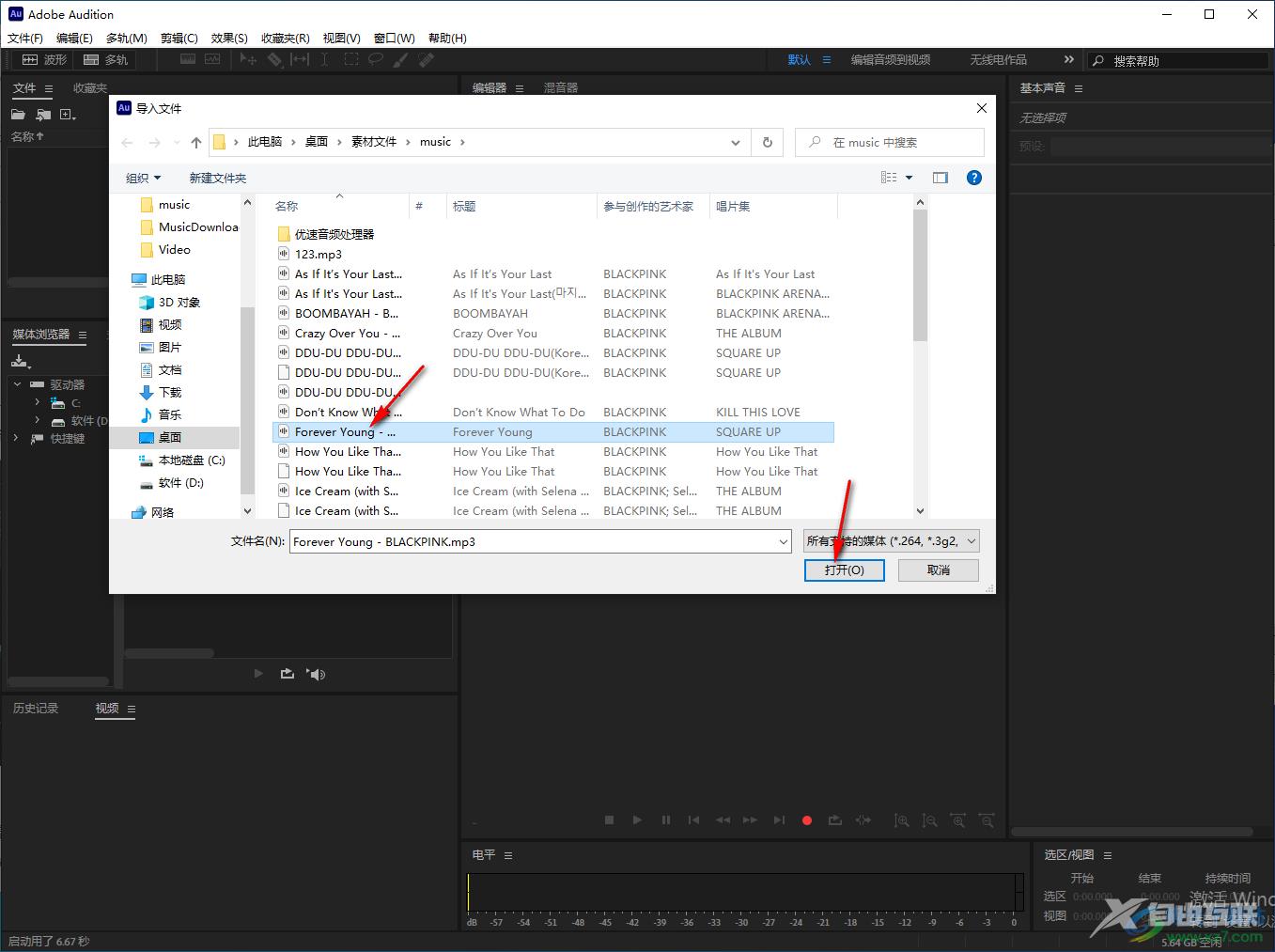Switch to the 混音器 tab
The image size is (1275, 952).
tap(561, 87)
